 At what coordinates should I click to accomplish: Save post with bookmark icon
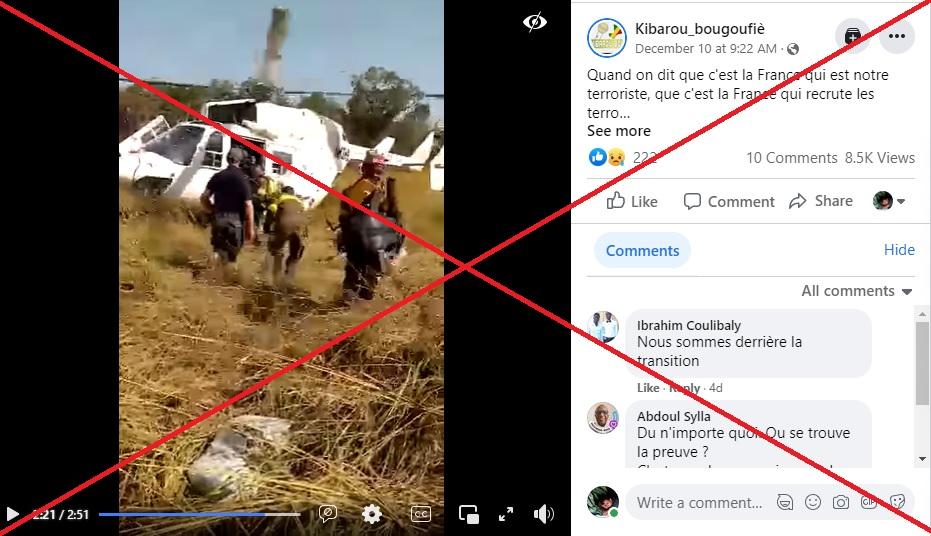pyautogui.click(x=852, y=36)
